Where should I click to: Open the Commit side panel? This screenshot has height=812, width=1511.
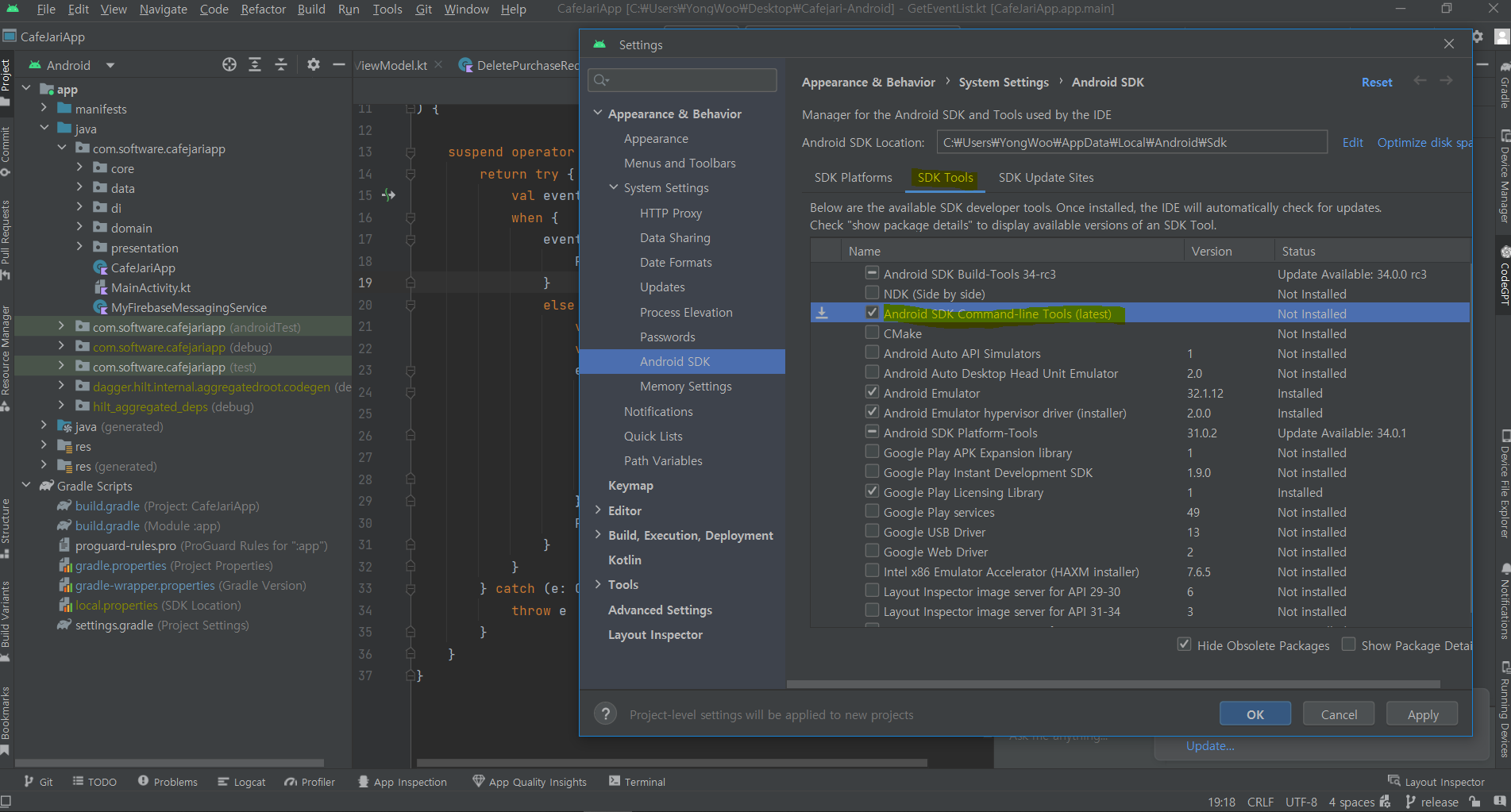point(6,151)
